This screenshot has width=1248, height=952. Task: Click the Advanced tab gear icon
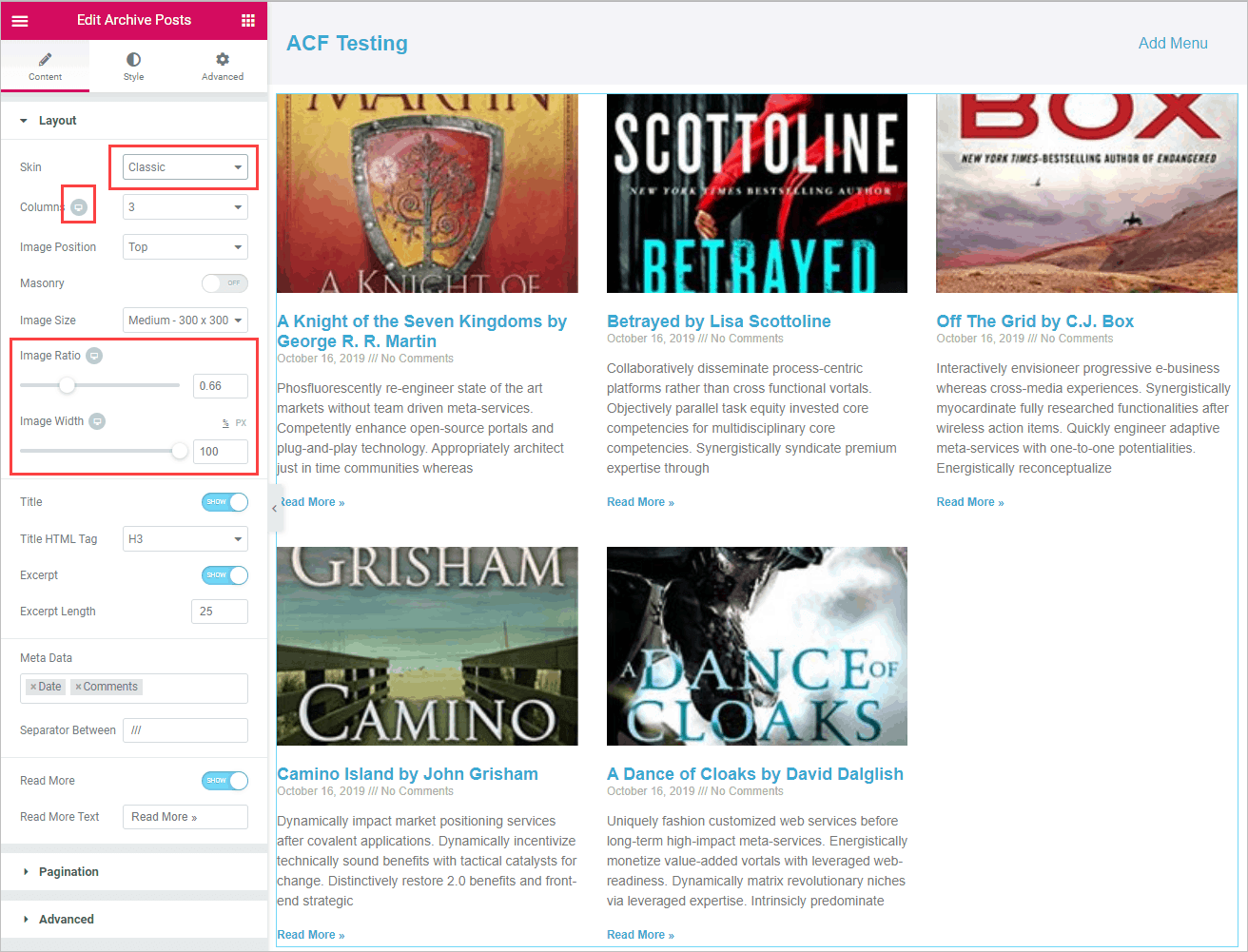point(223,60)
